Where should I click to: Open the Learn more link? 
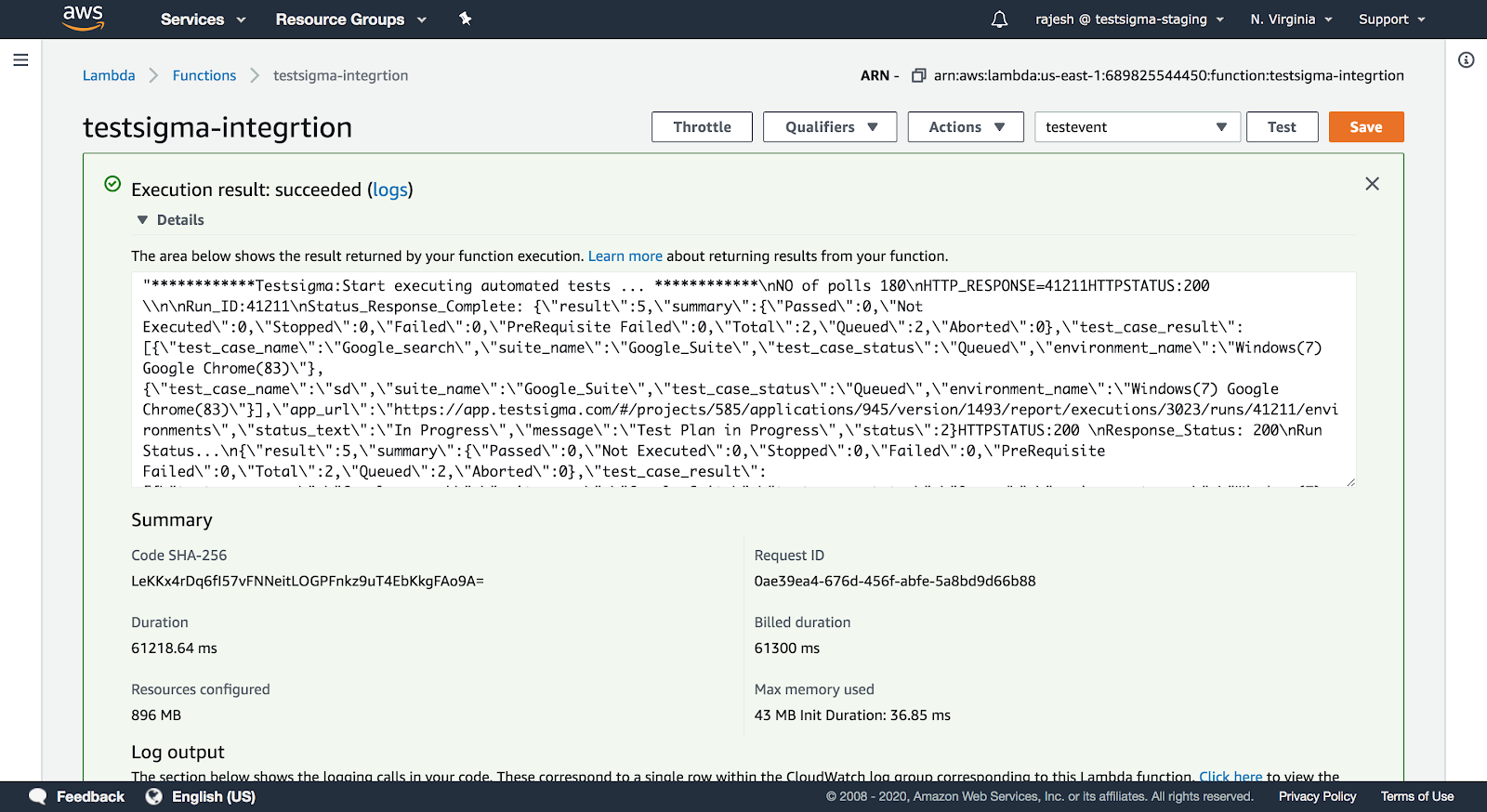625,256
